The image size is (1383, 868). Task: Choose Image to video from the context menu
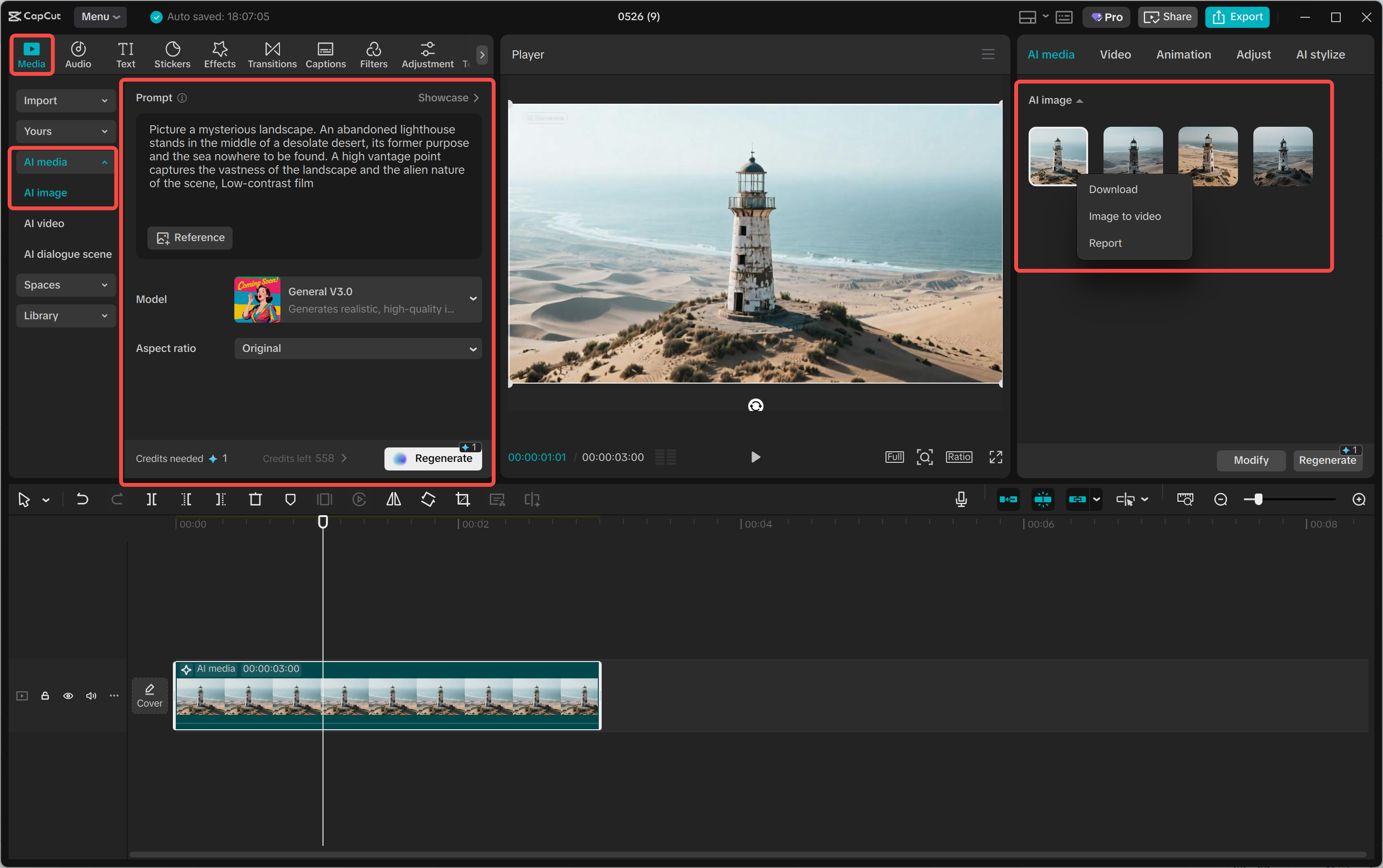pyautogui.click(x=1124, y=216)
